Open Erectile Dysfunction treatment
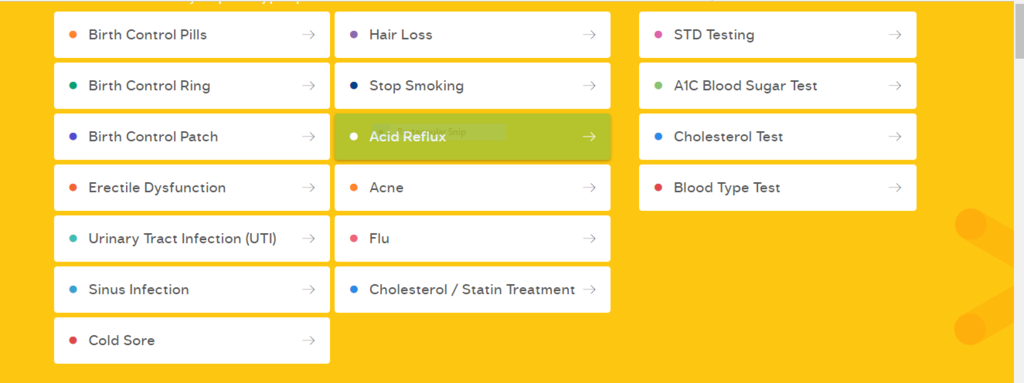The image size is (1024, 383). tap(192, 188)
